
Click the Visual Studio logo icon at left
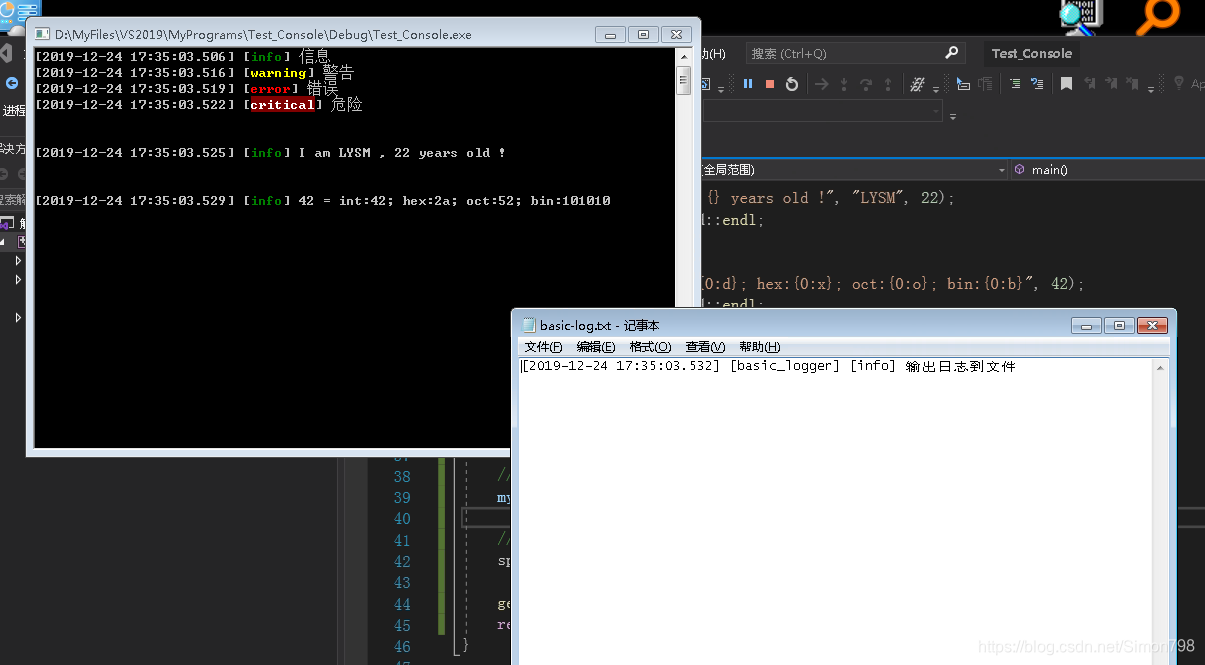[x=5, y=53]
